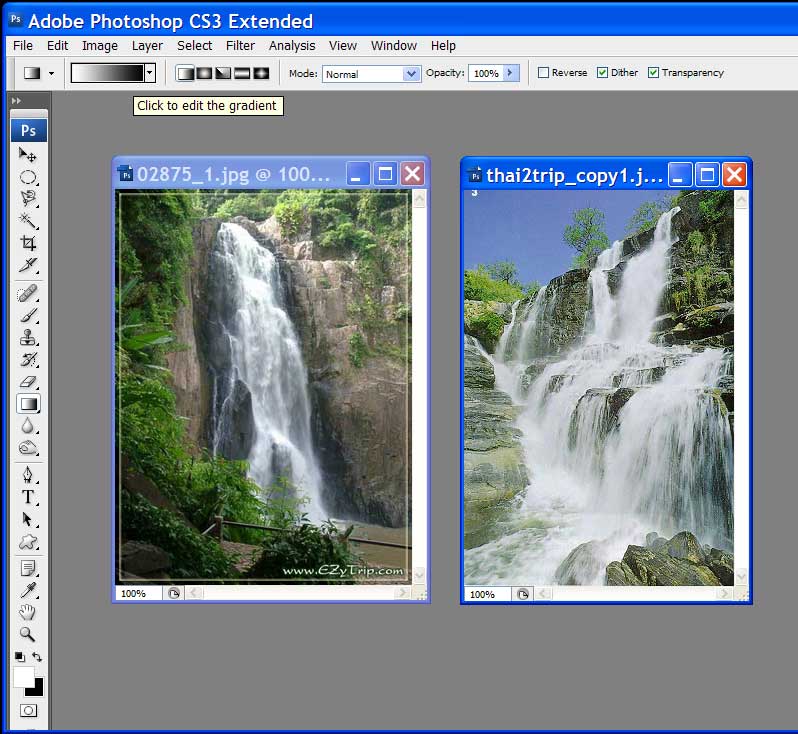Select the Notes tool
Image resolution: width=798 pixels, height=734 pixels.
tap(28, 568)
